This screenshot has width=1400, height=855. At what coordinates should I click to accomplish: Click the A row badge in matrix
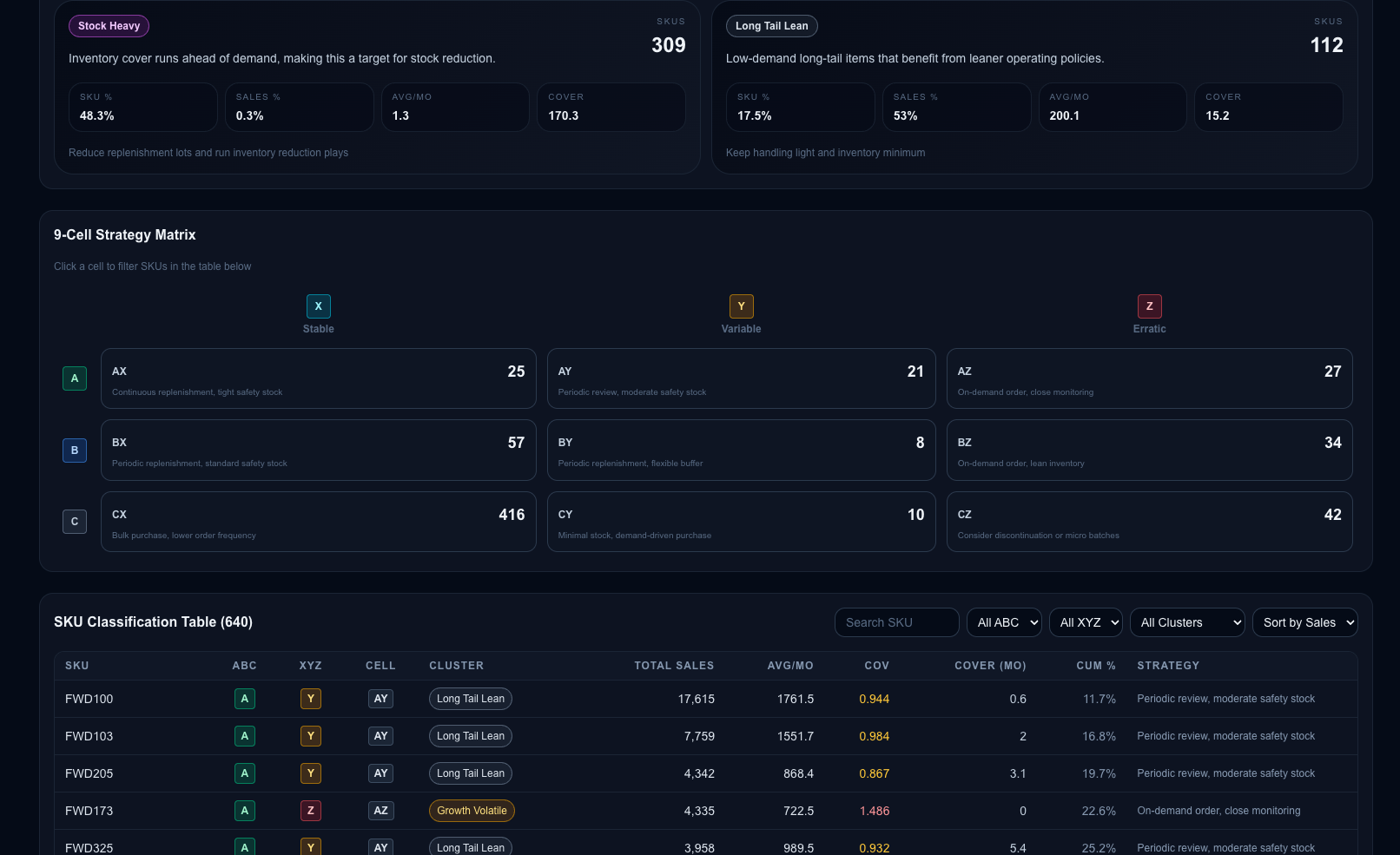click(75, 378)
